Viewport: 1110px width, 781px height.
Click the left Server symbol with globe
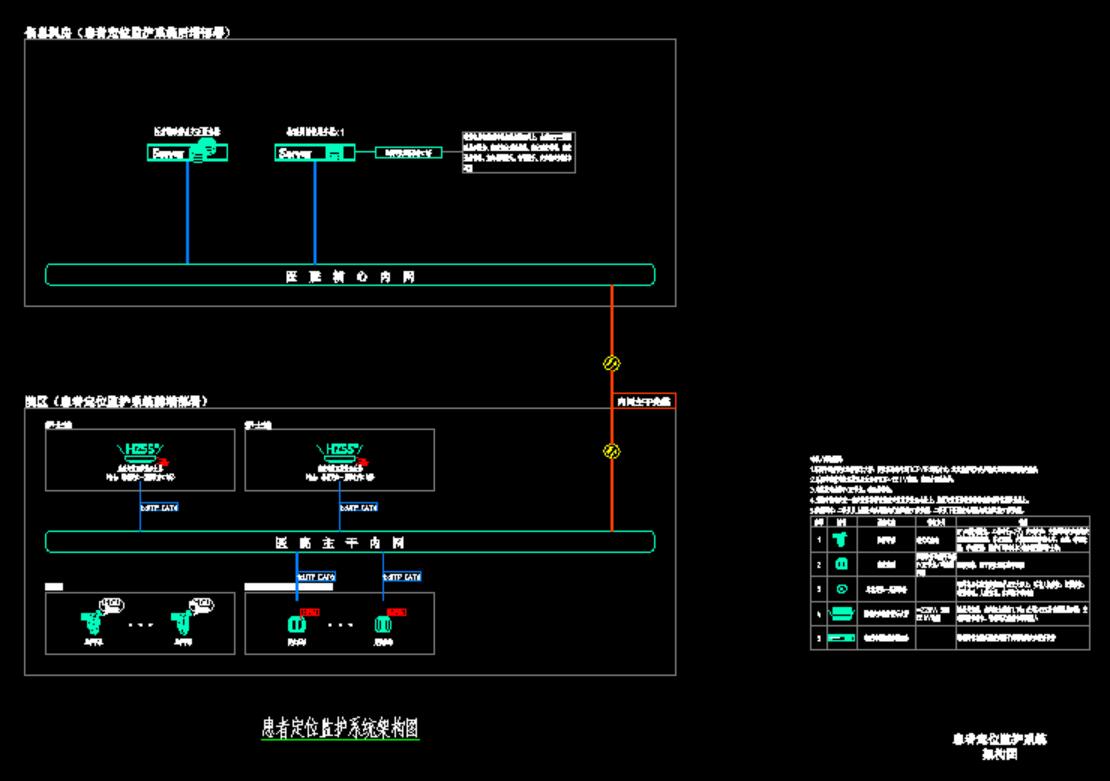pos(187,153)
